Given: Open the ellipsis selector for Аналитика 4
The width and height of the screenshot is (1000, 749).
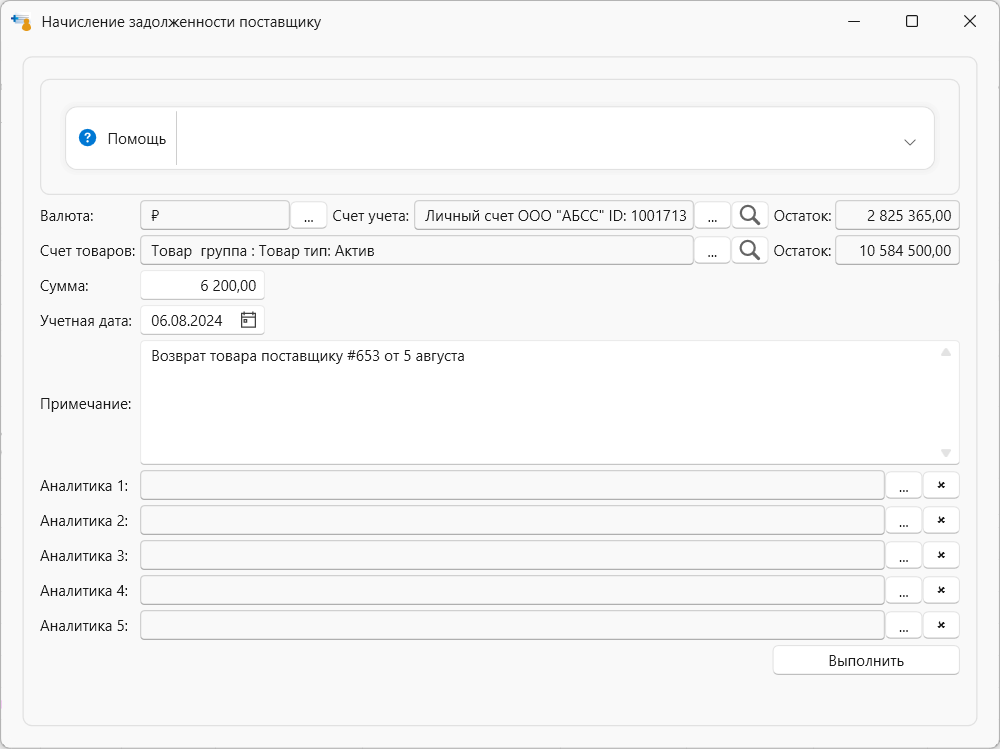Looking at the screenshot, I should tap(904, 591).
